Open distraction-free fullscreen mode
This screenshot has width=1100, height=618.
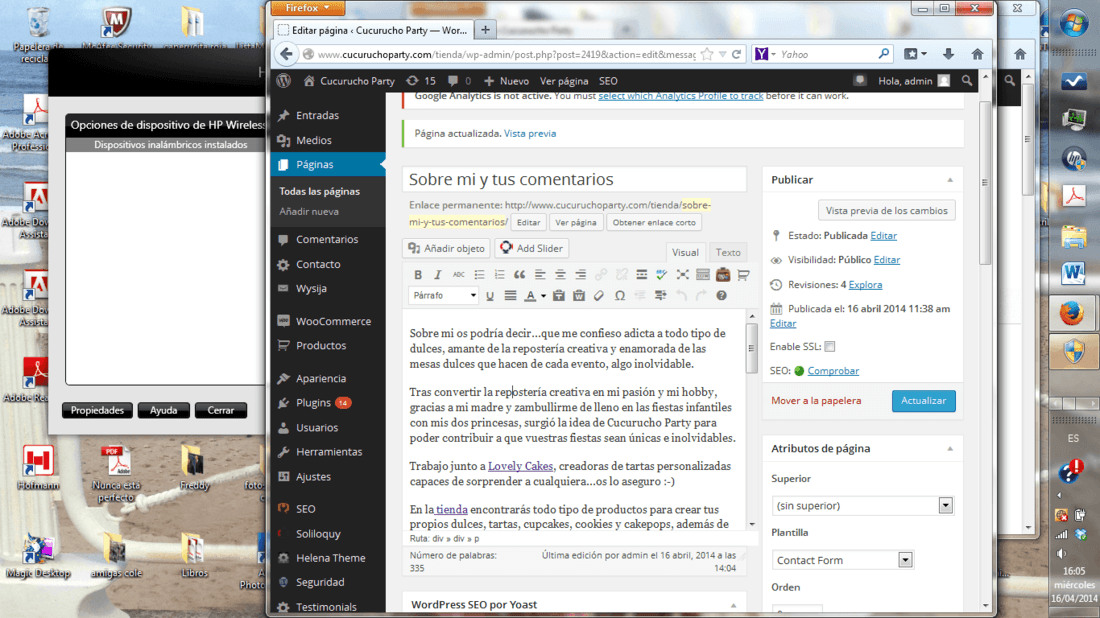pos(682,275)
